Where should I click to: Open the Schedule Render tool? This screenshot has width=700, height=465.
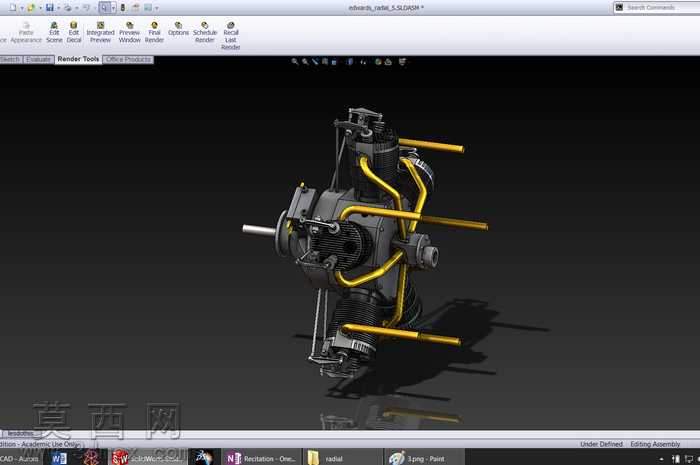pos(204,33)
